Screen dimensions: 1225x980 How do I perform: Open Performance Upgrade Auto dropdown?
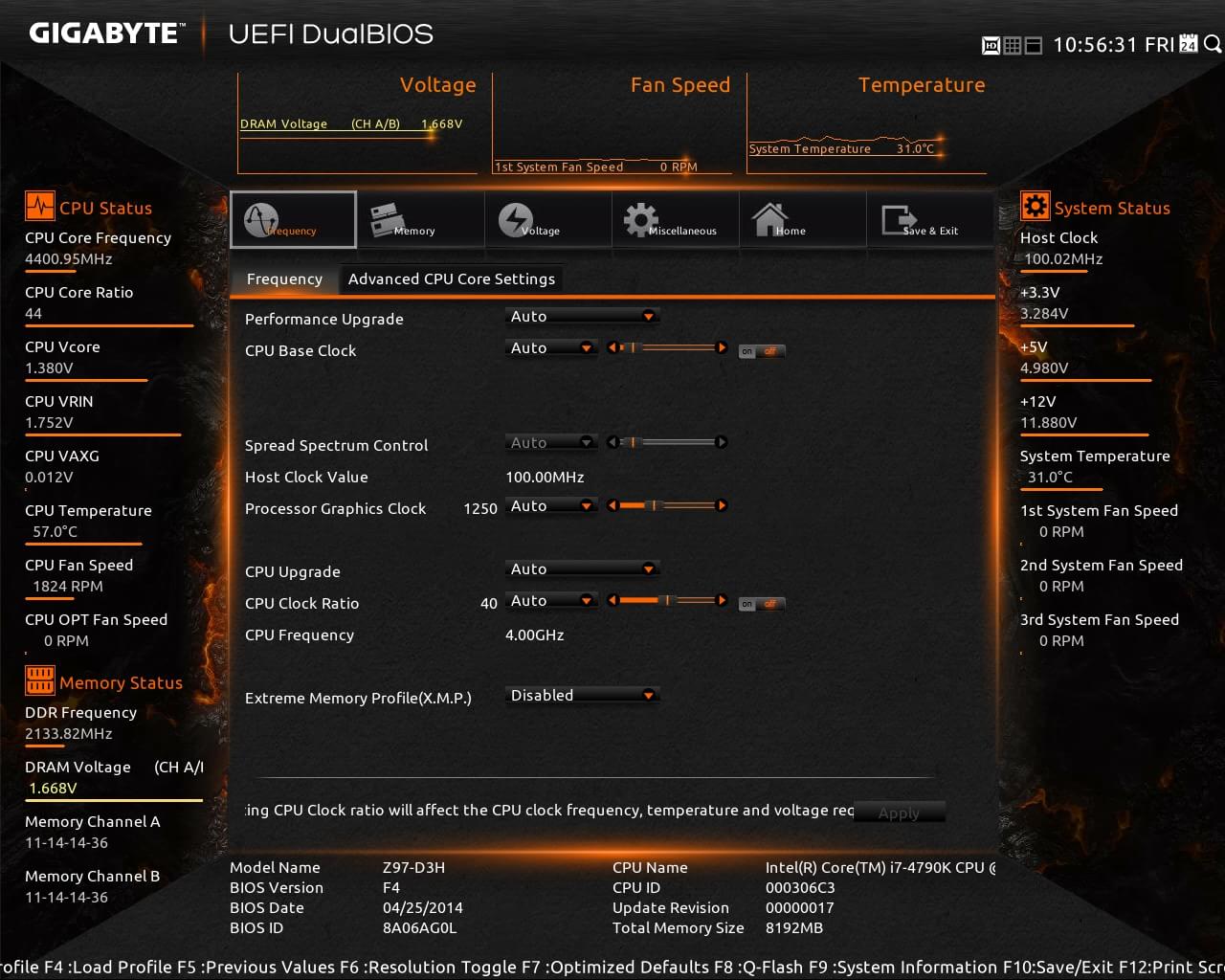[x=583, y=317]
